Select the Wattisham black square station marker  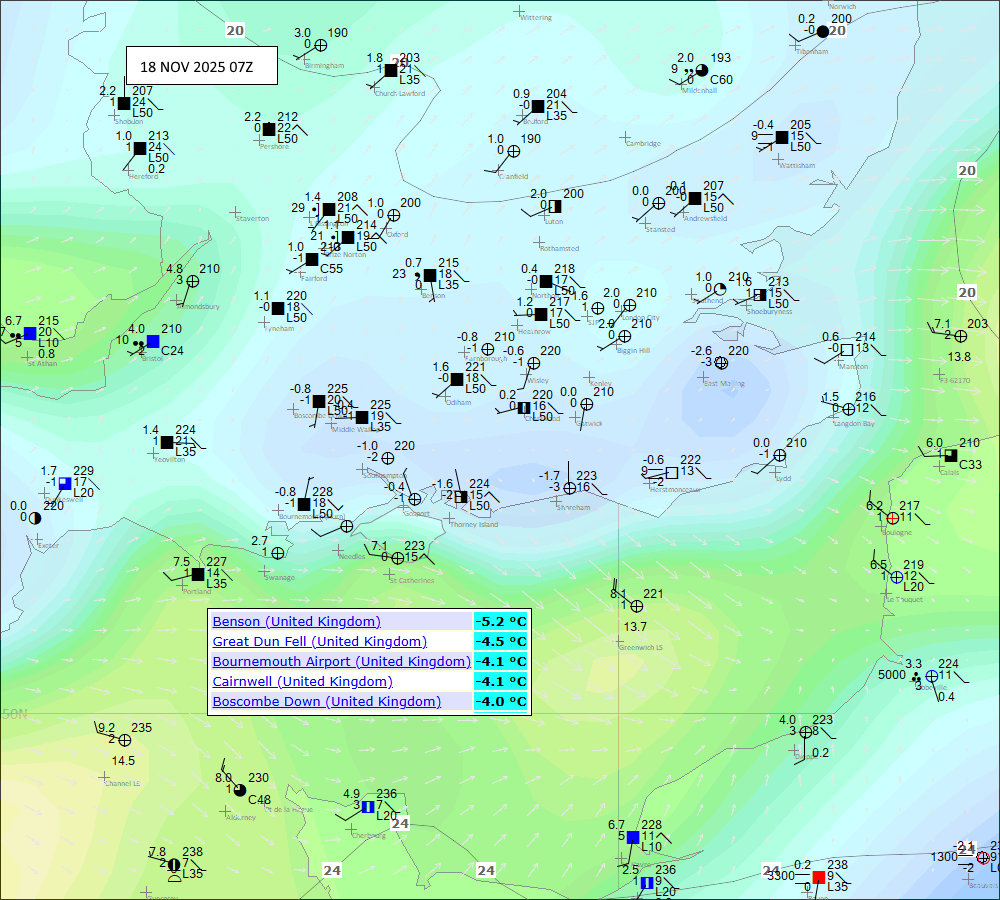[782, 137]
